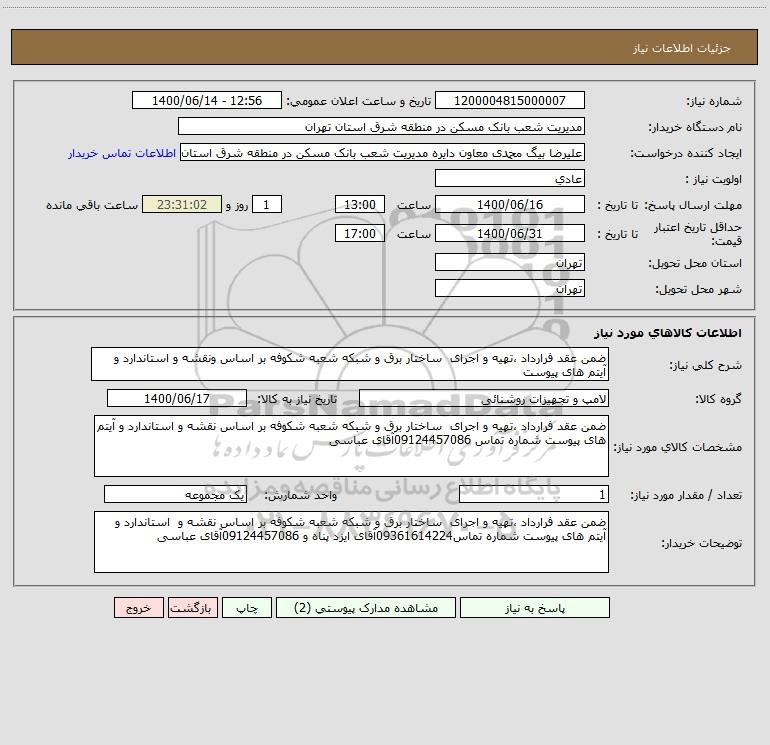Click the مشخصات کالای مورد نیاز label
The height and width of the screenshot is (745, 770).
click(679, 447)
